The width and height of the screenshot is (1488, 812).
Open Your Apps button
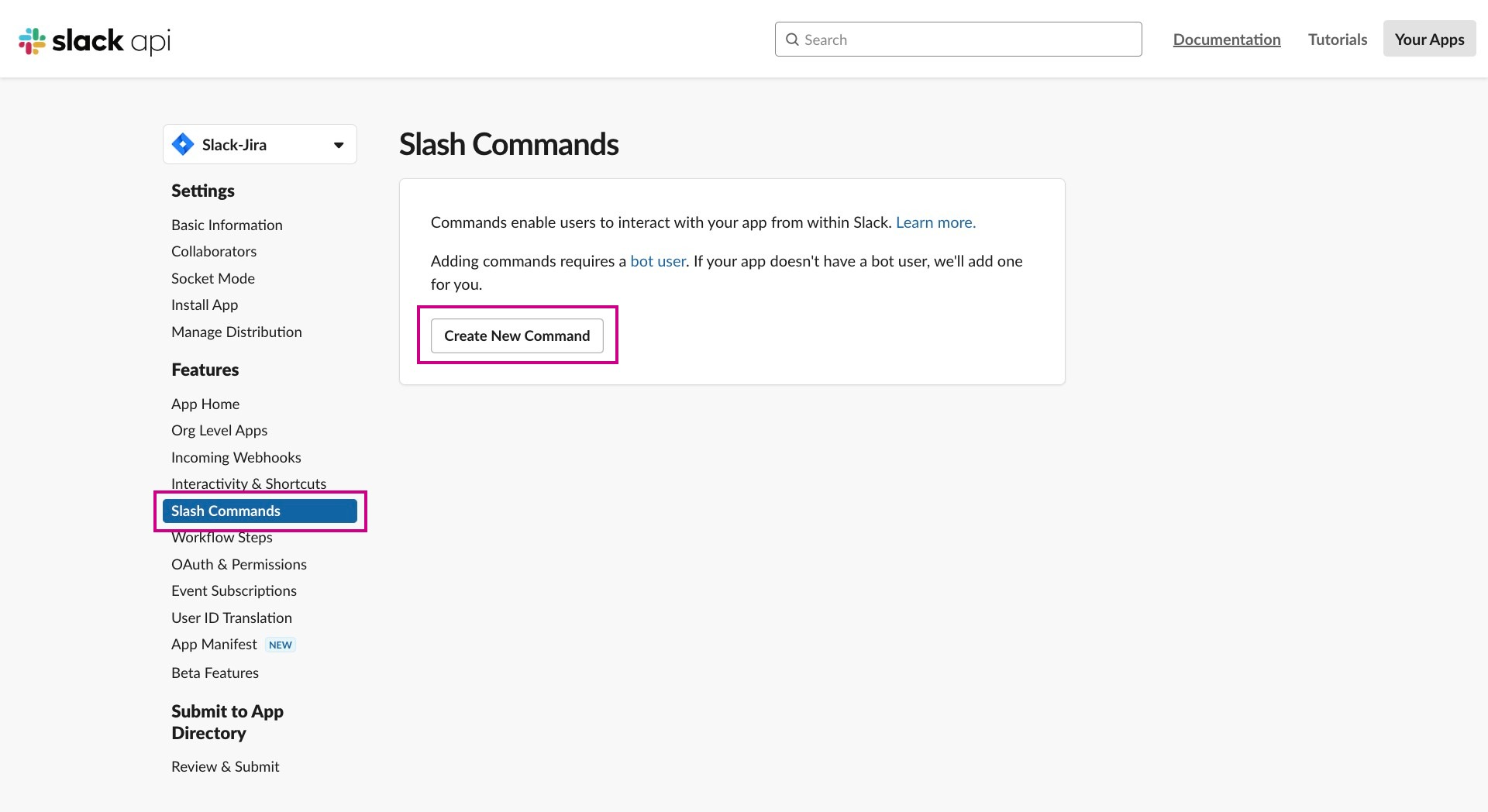pyautogui.click(x=1429, y=39)
